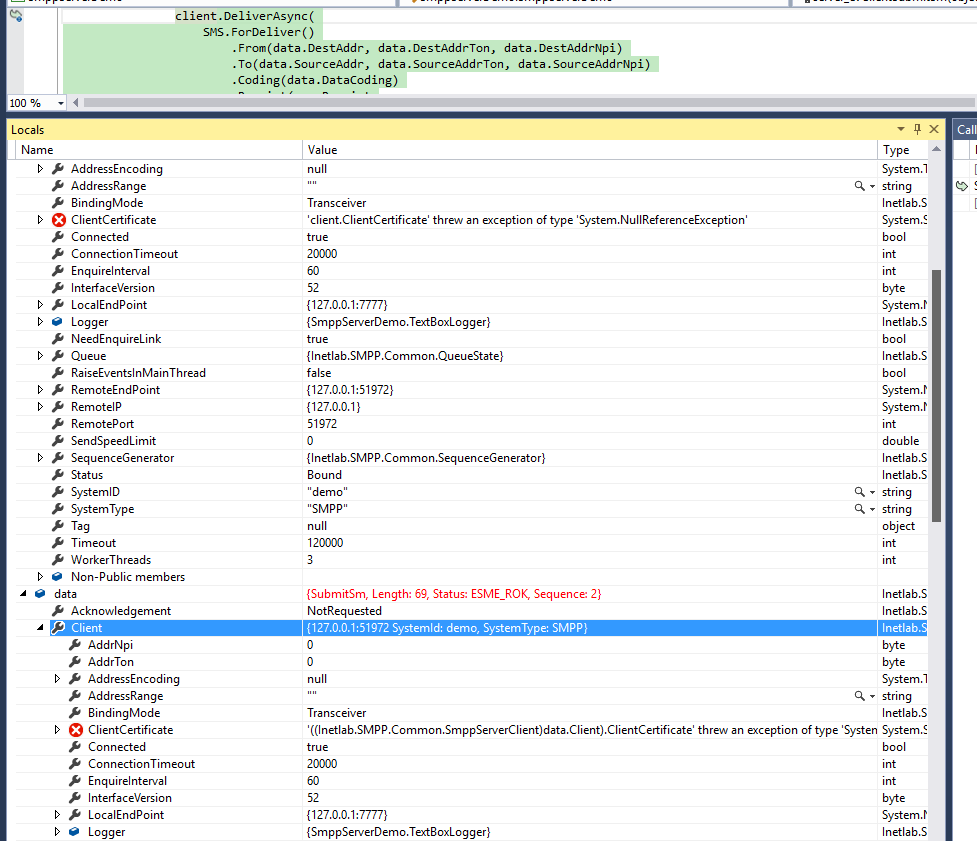The height and width of the screenshot is (841, 977).
Task: Expand the Queue node in Locals
Action: pos(40,355)
